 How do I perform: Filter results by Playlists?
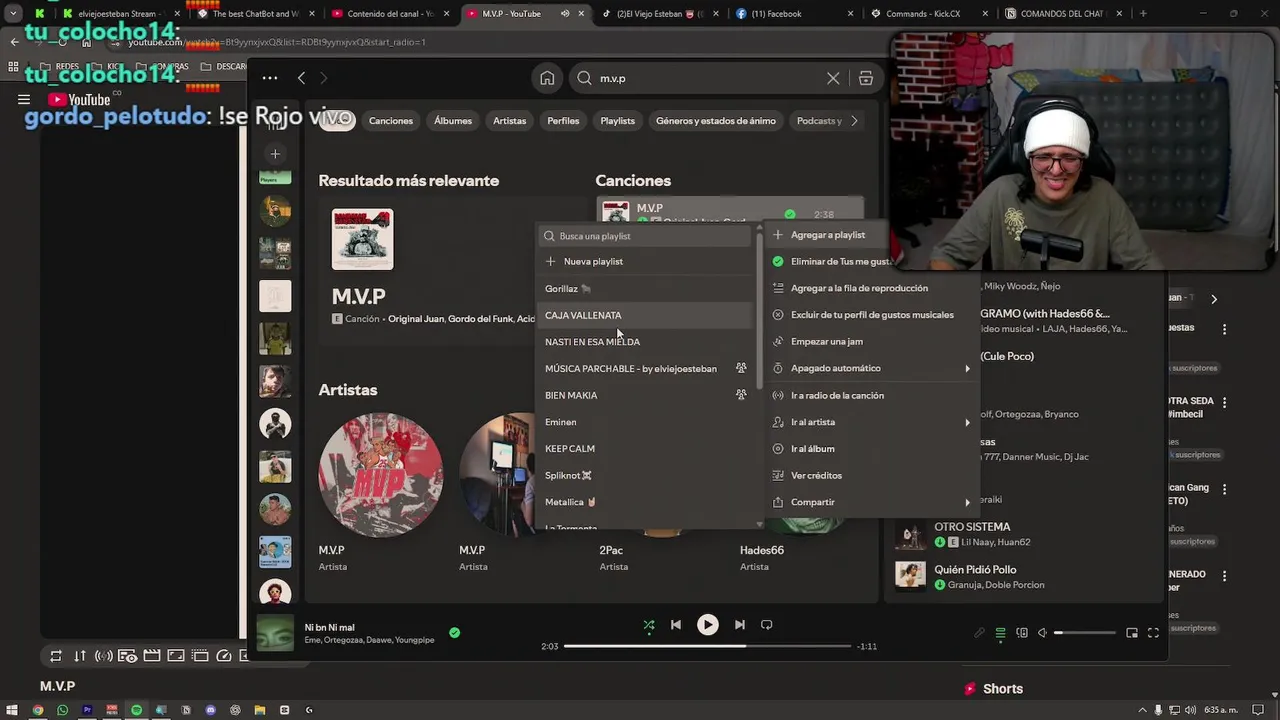(x=617, y=121)
